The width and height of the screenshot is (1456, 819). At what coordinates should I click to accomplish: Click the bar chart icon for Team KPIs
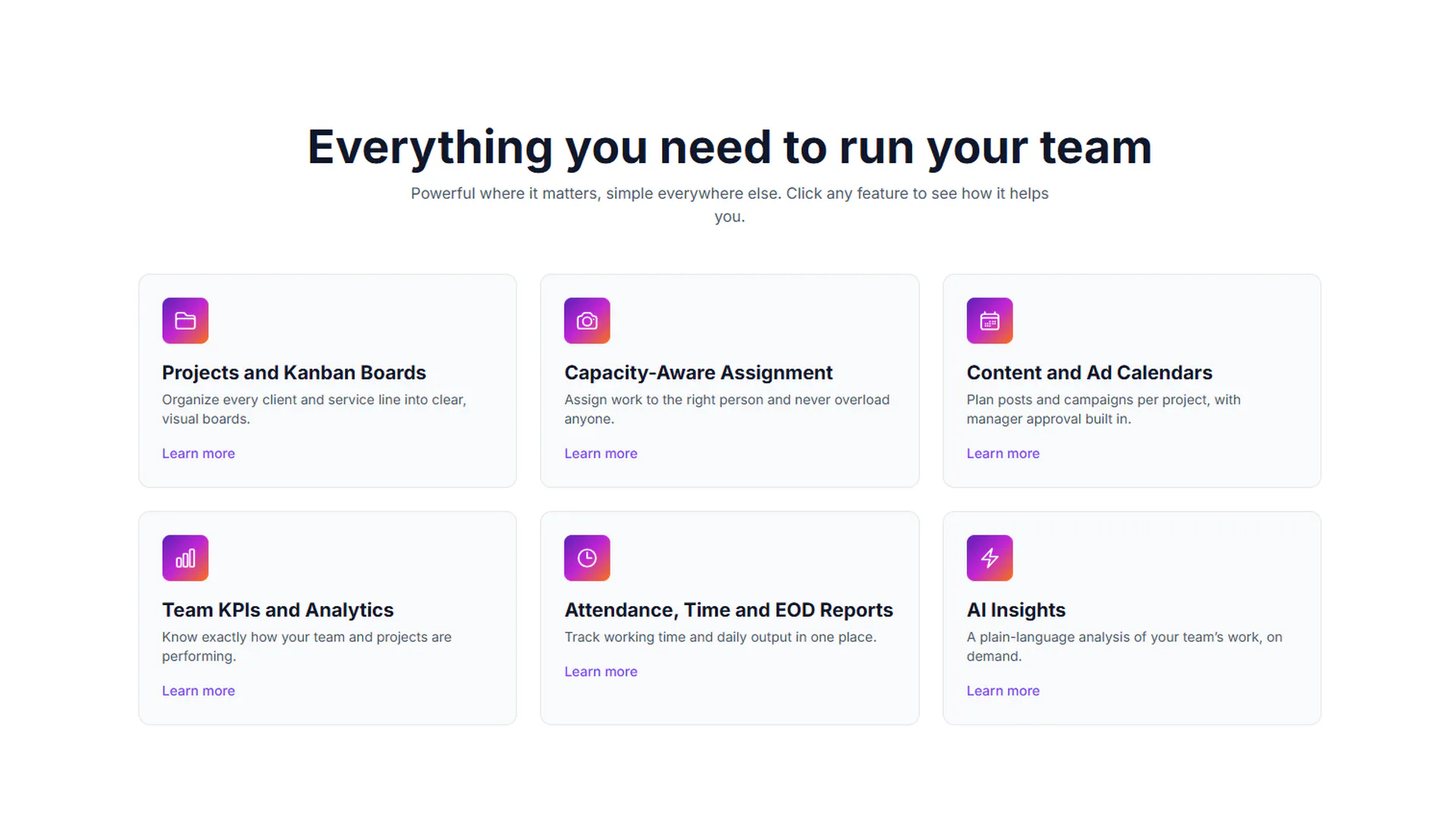point(185,558)
